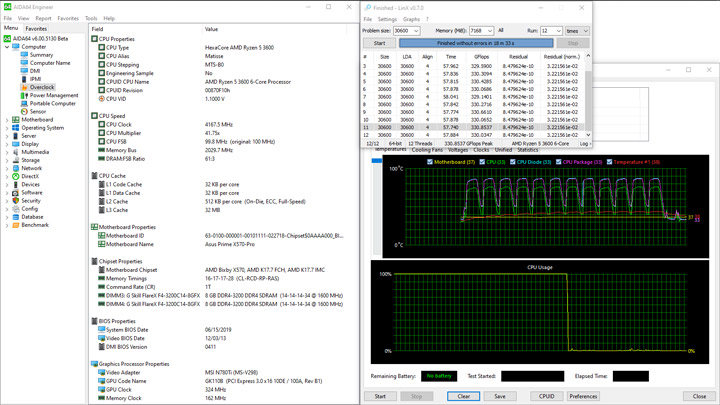Open Power Management page
The image size is (720, 405).
54,96
